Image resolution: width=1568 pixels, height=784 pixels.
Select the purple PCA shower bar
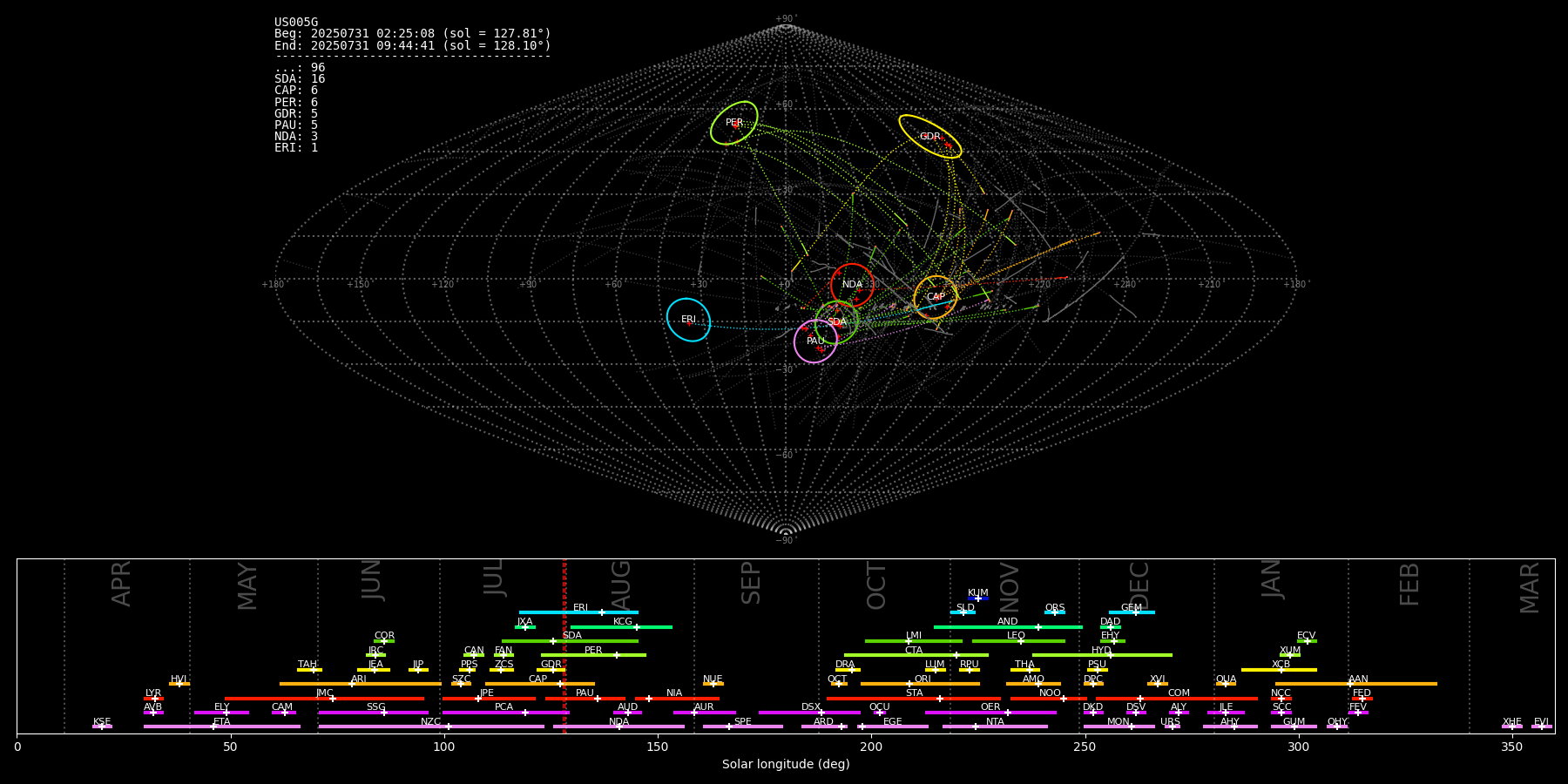pos(505,713)
